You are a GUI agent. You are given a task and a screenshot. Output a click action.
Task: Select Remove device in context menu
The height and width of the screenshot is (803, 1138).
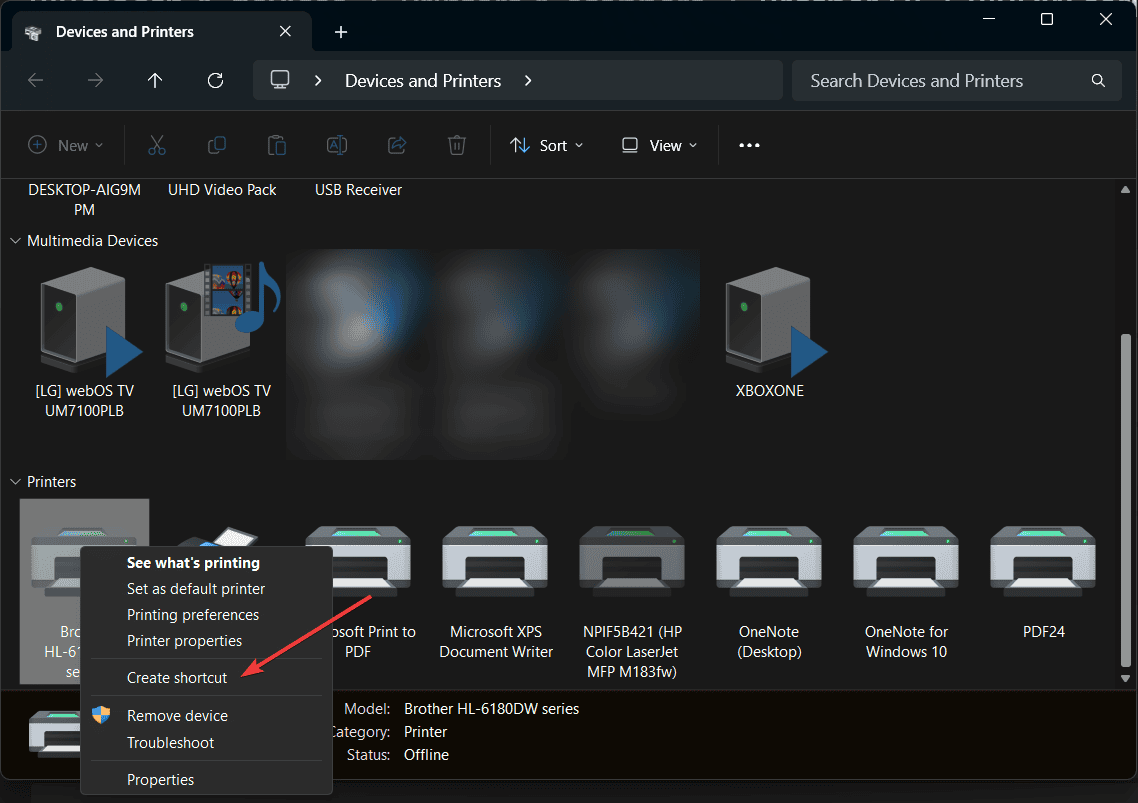177,715
